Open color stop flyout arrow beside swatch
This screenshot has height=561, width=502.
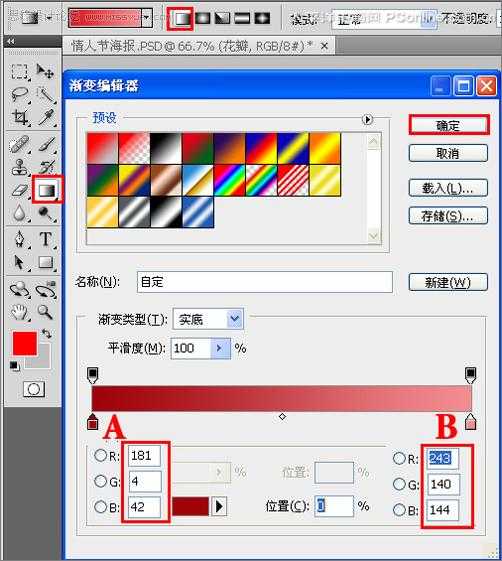pos(219,506)
